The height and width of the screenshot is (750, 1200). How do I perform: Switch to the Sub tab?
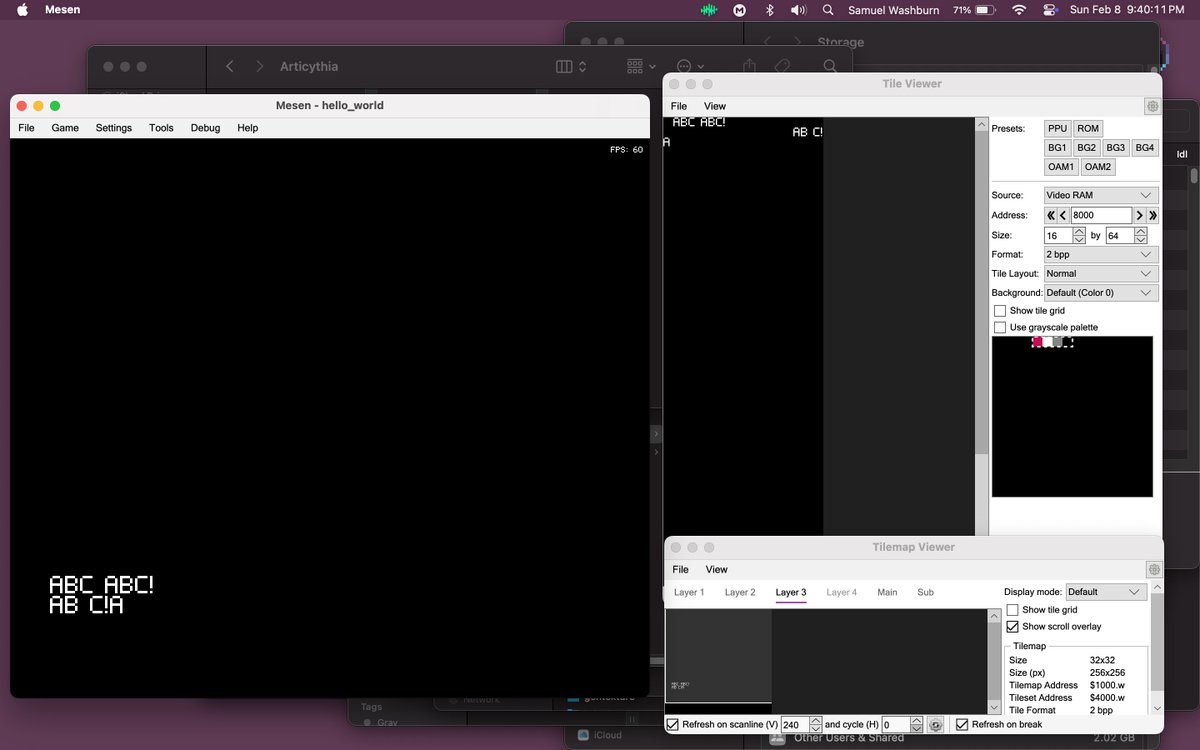(x=925, y=592)
